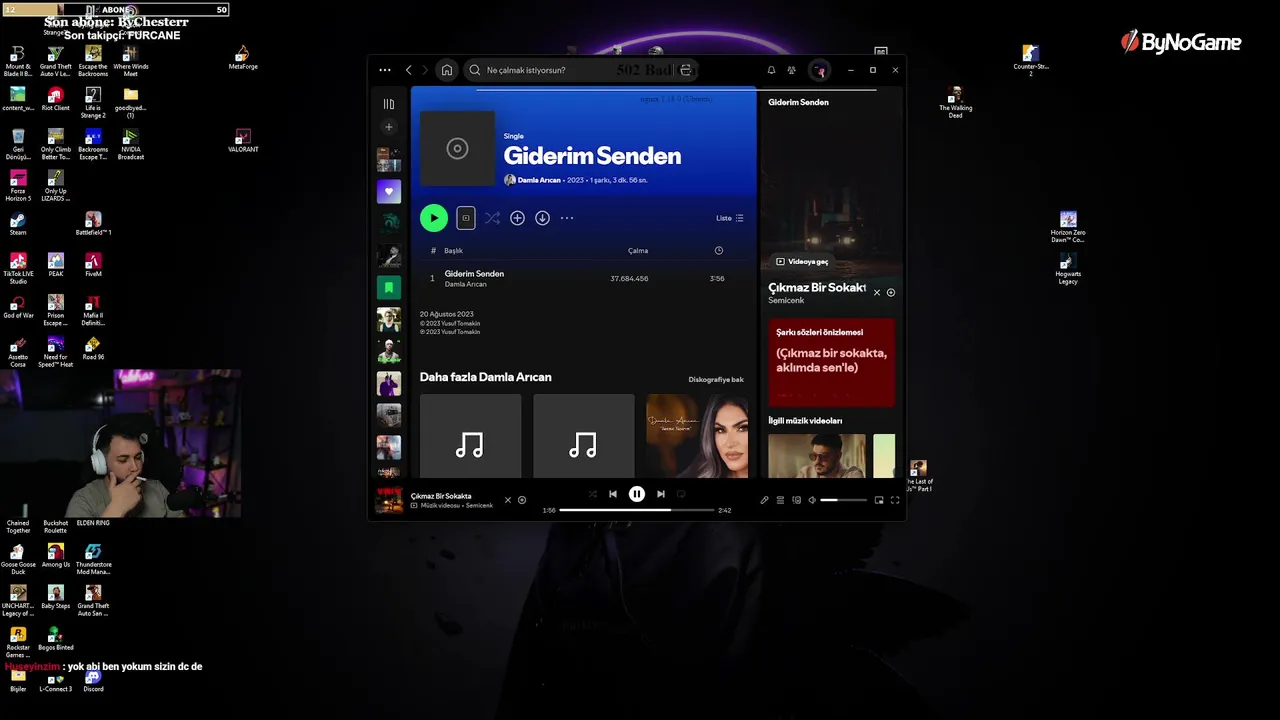This screenshot has height=720, width=1280.
Task: Sort by duration clock column header
Action: (719, 251)
